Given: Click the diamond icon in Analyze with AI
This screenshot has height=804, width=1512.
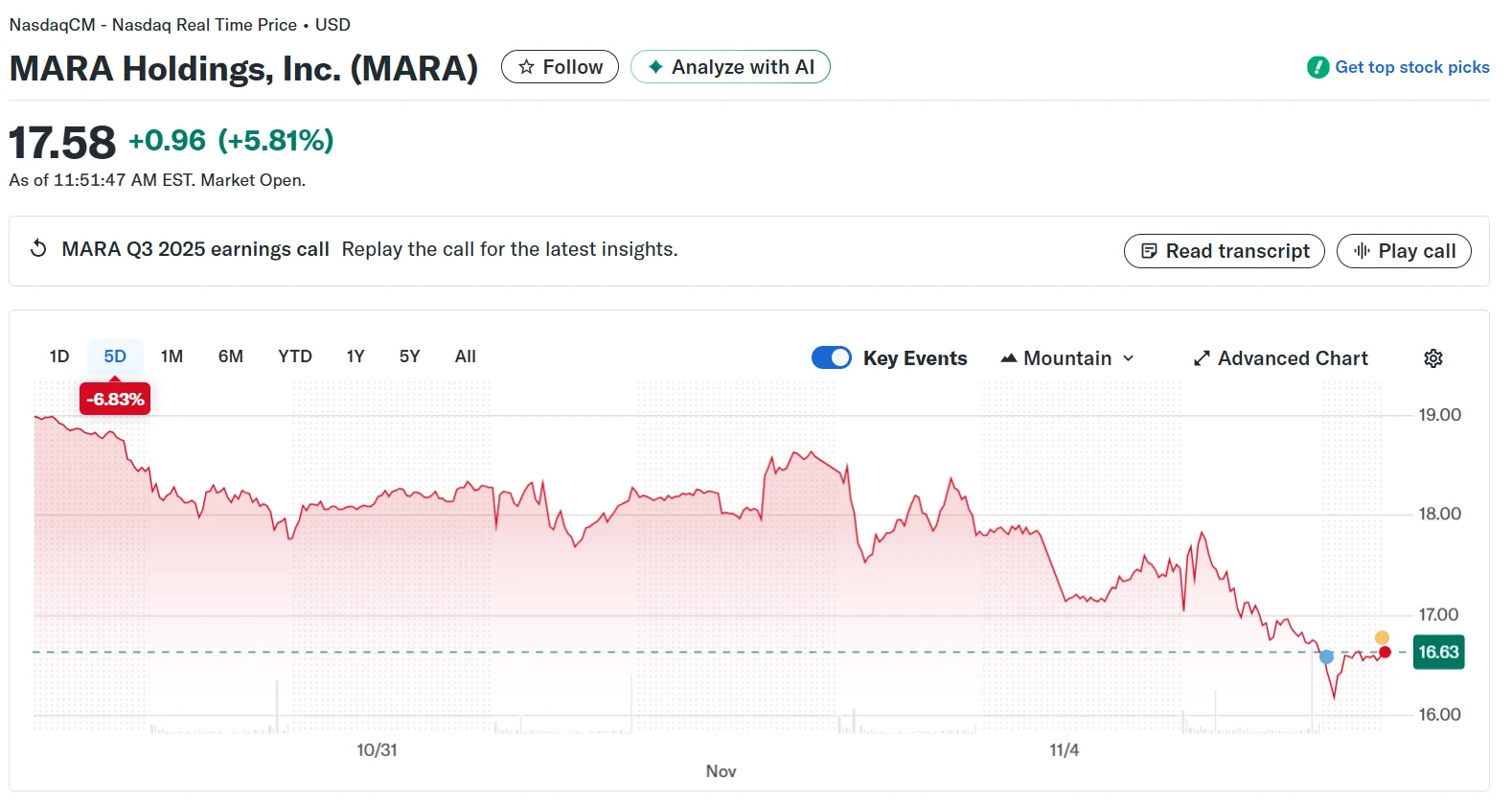Looking at the screenshot, I should point(654,66).
